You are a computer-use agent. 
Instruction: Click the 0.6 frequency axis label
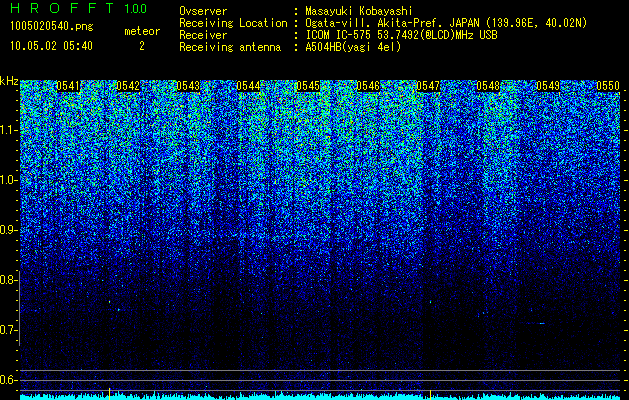coord(8,380)
